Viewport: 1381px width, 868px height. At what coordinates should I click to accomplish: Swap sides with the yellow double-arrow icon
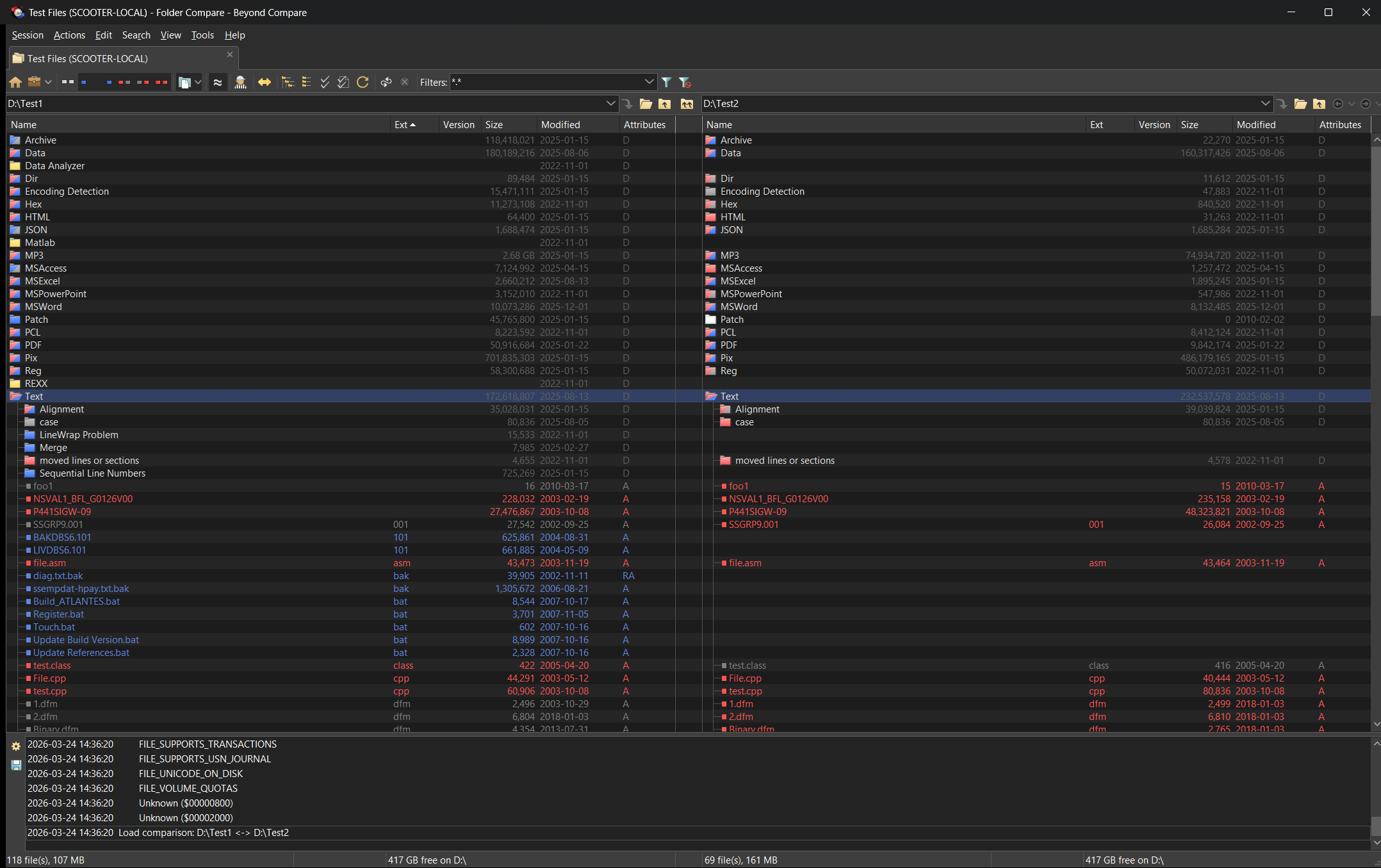264,82
